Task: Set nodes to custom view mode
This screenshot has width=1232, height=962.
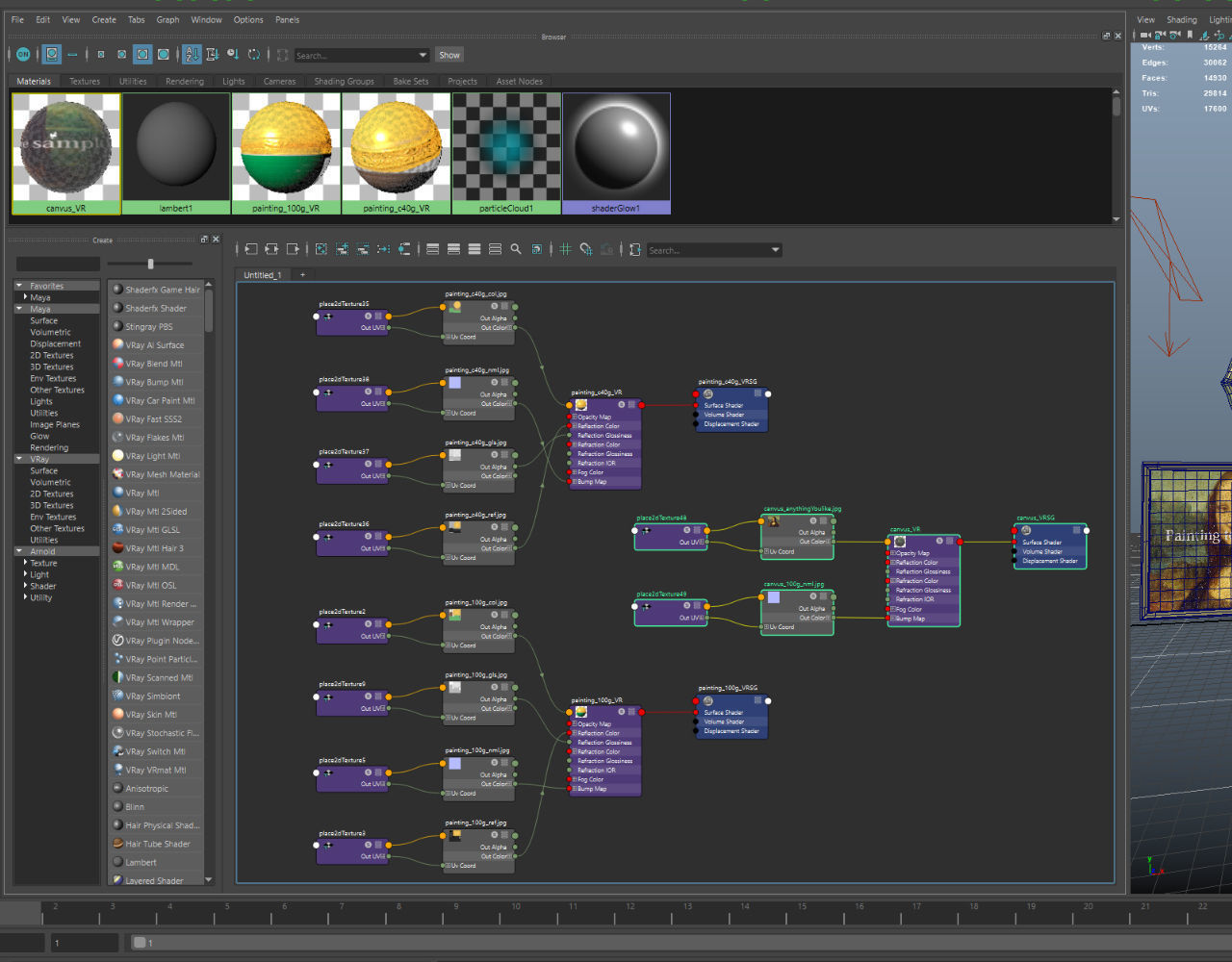Action: [x=495, y=249]
